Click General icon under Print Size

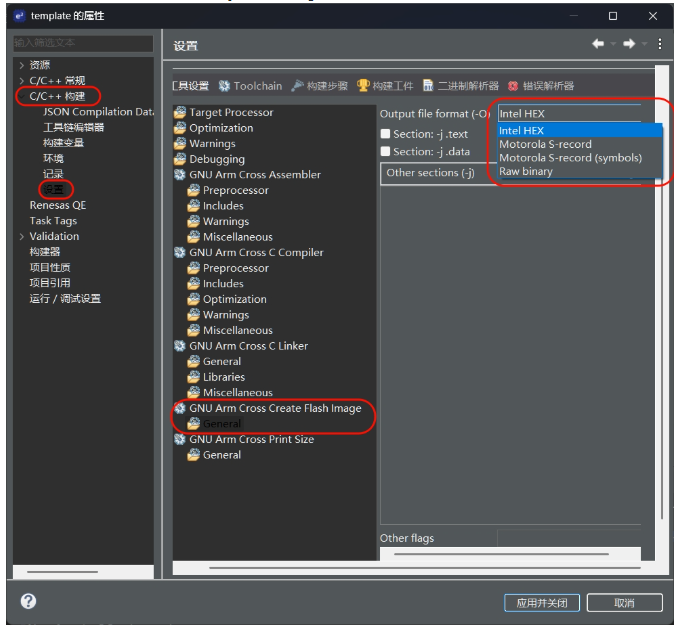pos(193,455)
